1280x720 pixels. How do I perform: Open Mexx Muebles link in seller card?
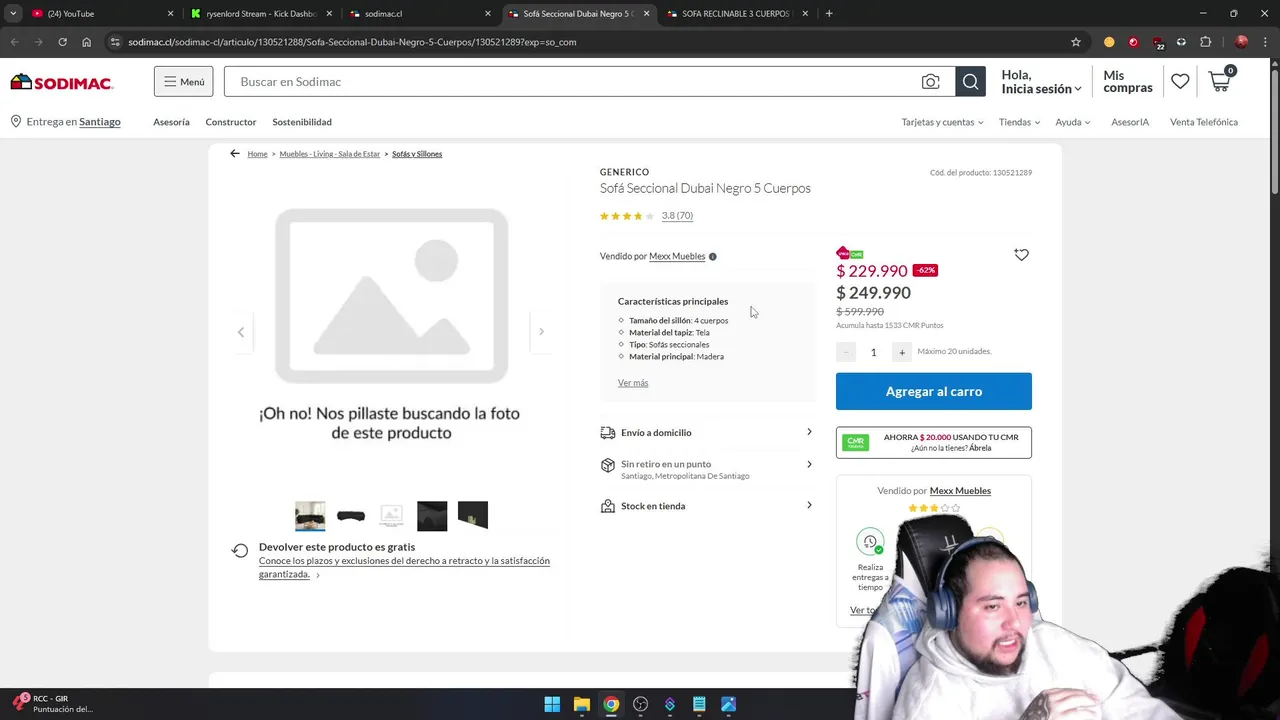click(960, 491)
